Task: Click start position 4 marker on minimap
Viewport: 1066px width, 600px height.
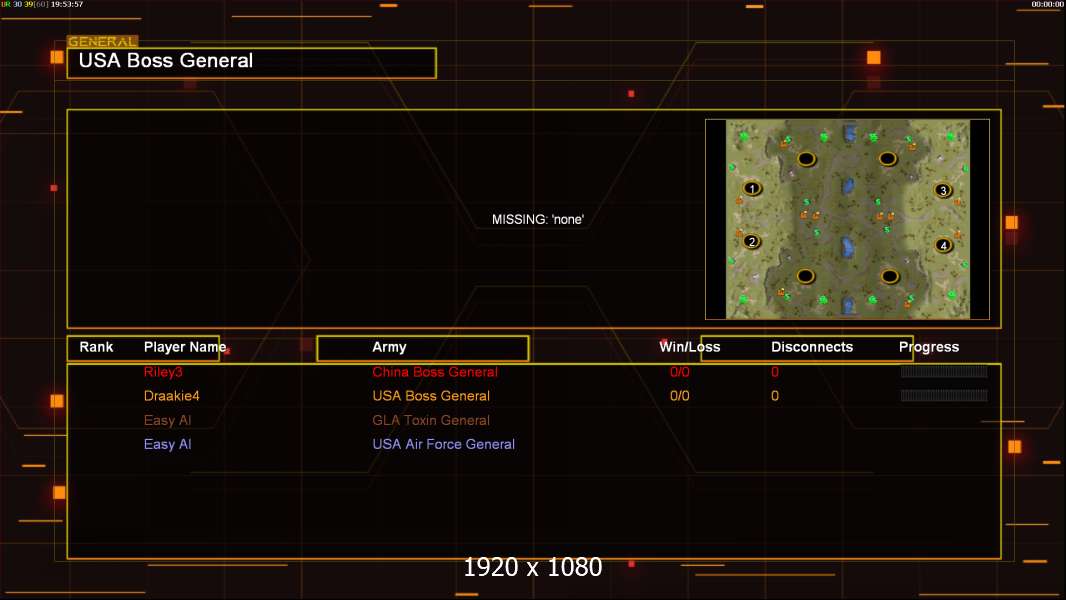Action: pos(943,245)
